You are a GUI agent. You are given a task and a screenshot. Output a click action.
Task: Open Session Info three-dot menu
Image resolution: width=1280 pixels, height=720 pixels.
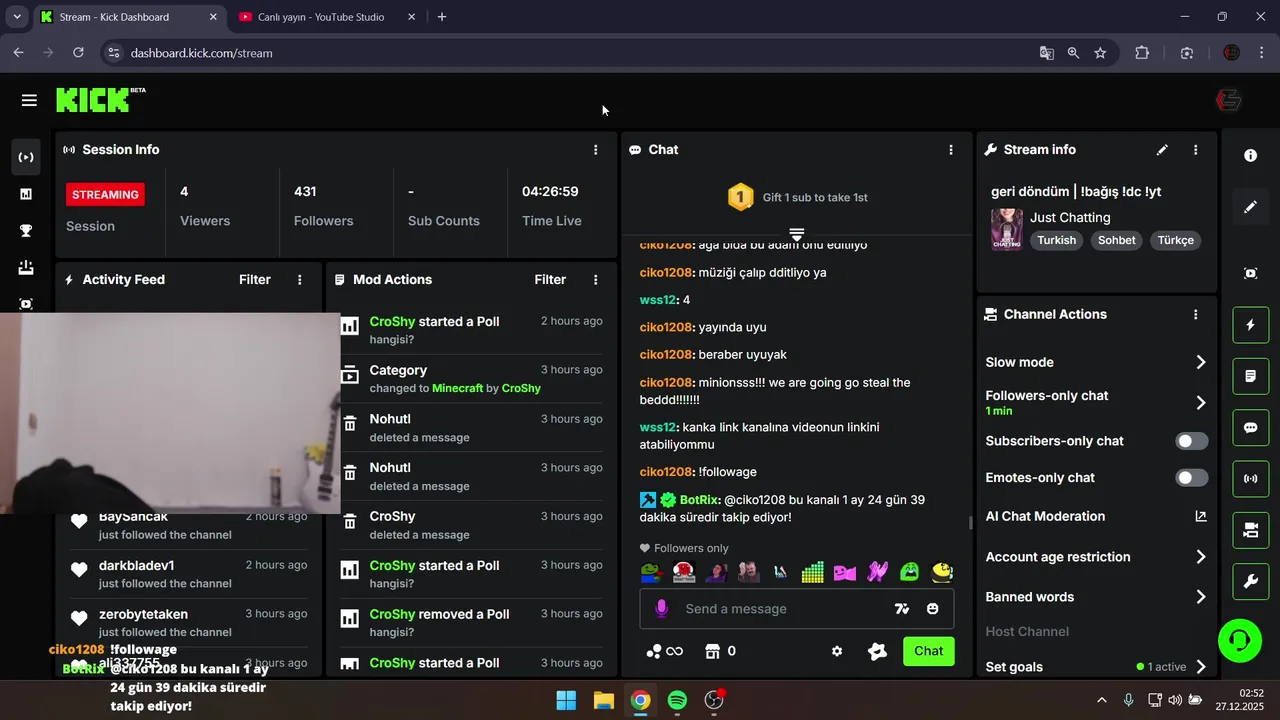coord(596,150)
